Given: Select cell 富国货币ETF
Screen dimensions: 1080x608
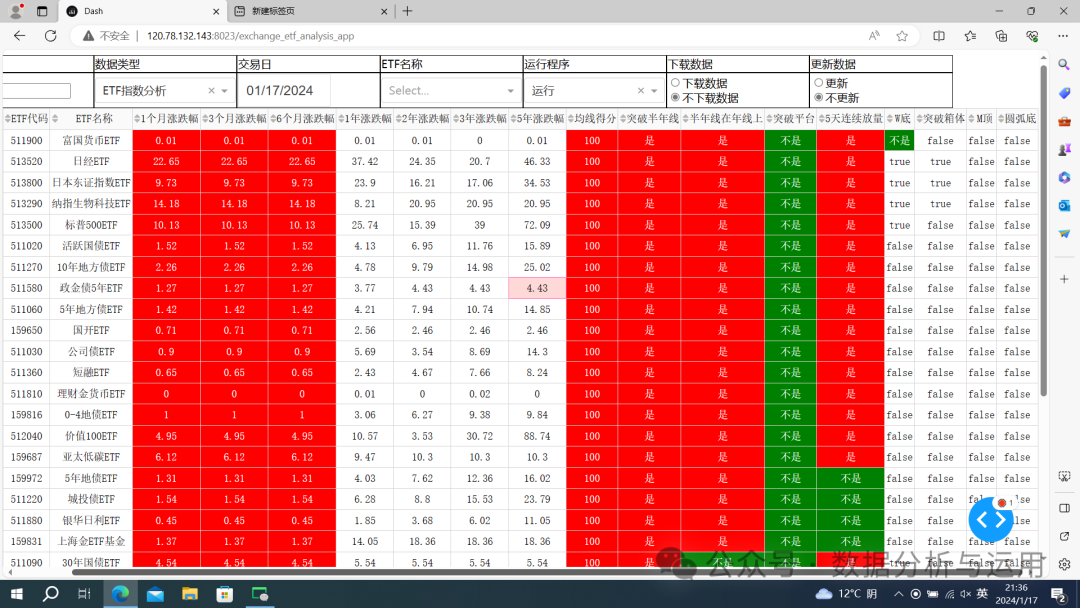Looking at the screenshot, I should tap(92, 140).
